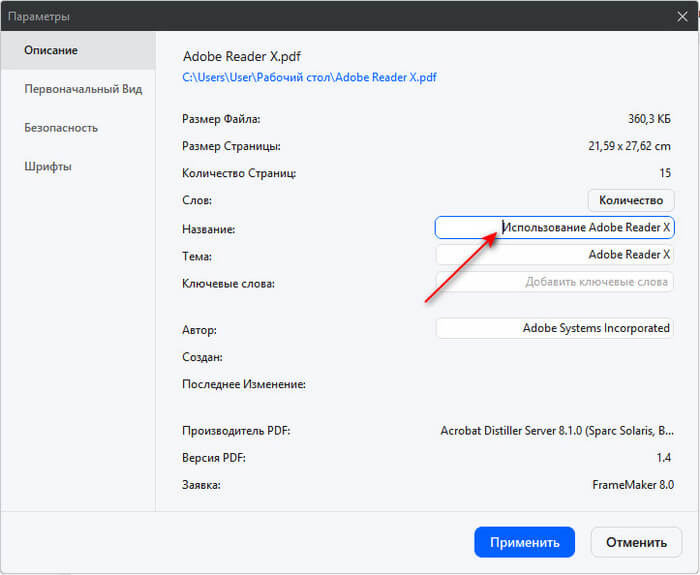This screenshot has width=700, height=575.
Task: Click into the Тема field
Action: point(554,255)
